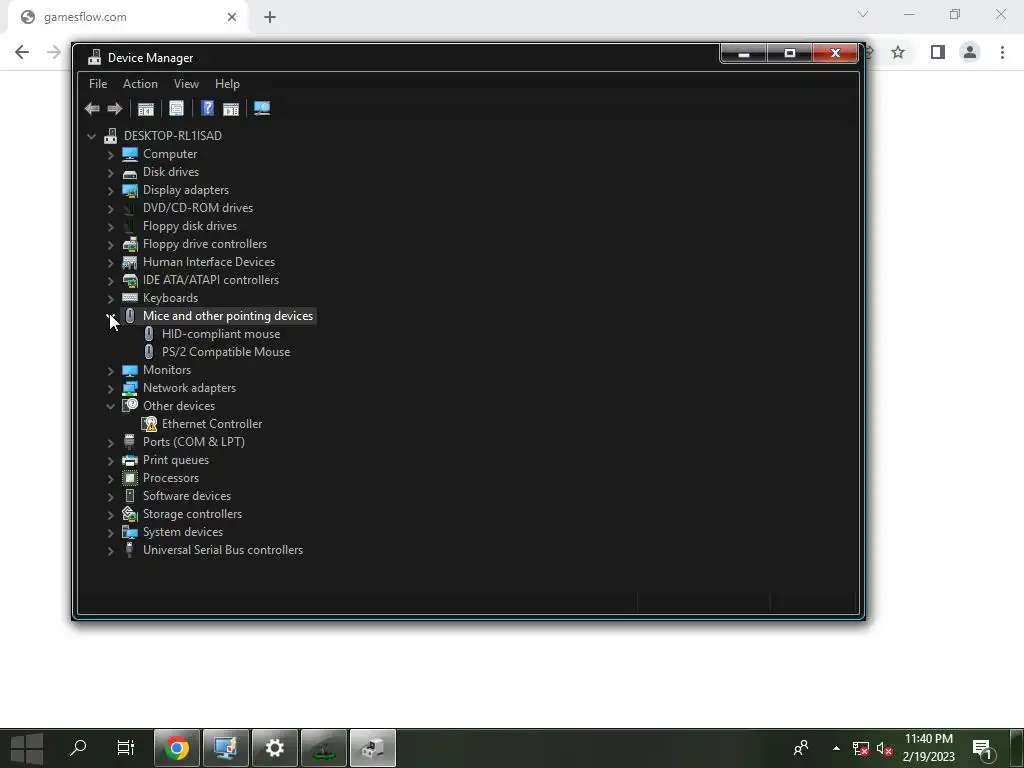Select the DESKTOP-RL1ISAD computer name

click(172, 136)
